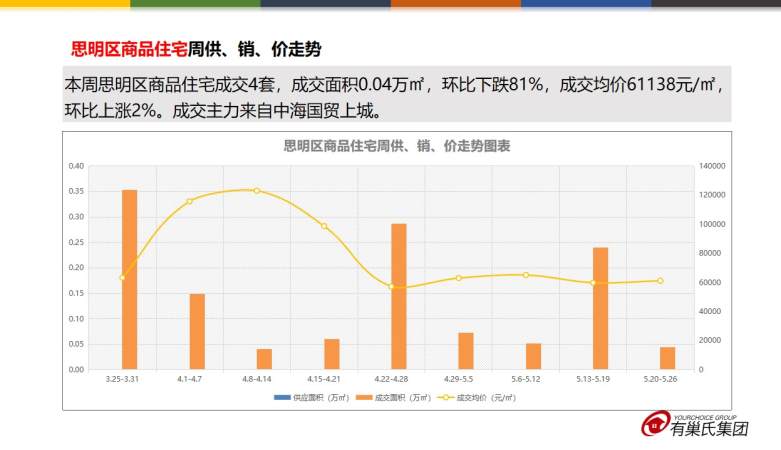Click the orange bar for week 4.15-4.21
This screenshot has width=781, height=450.
tap(332, 354)
